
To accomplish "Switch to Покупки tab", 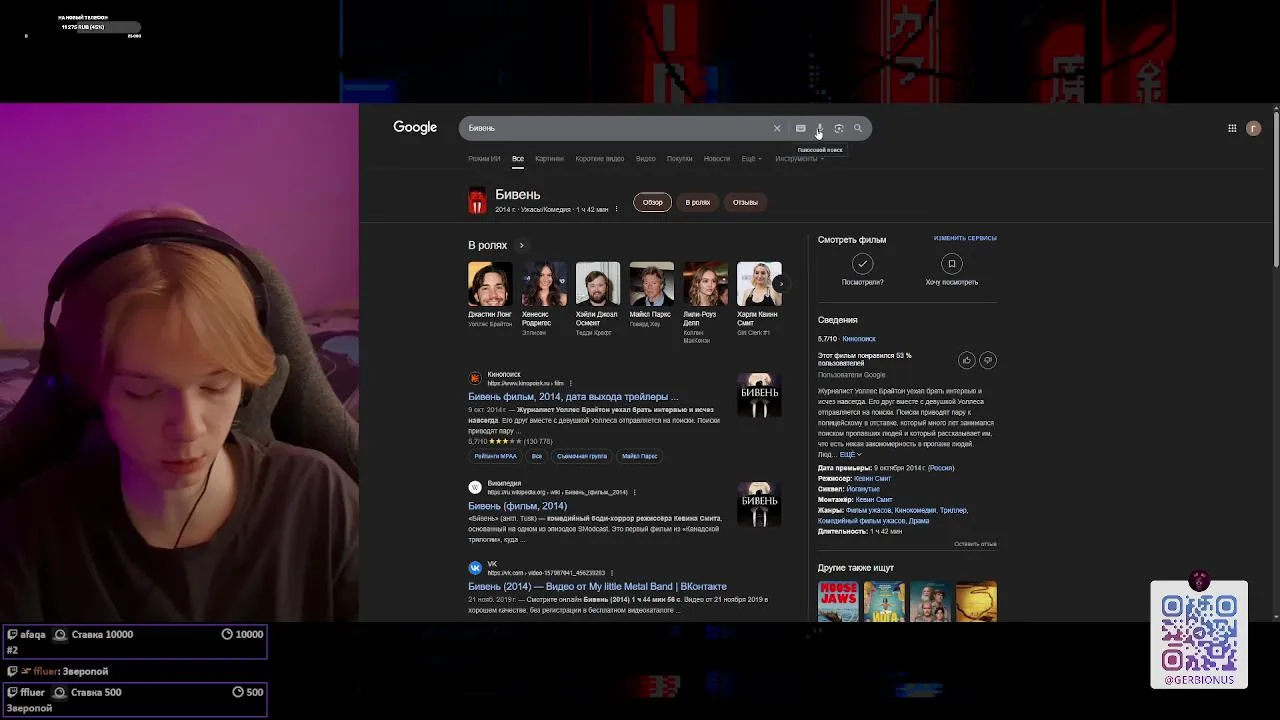I will (680, 159).
